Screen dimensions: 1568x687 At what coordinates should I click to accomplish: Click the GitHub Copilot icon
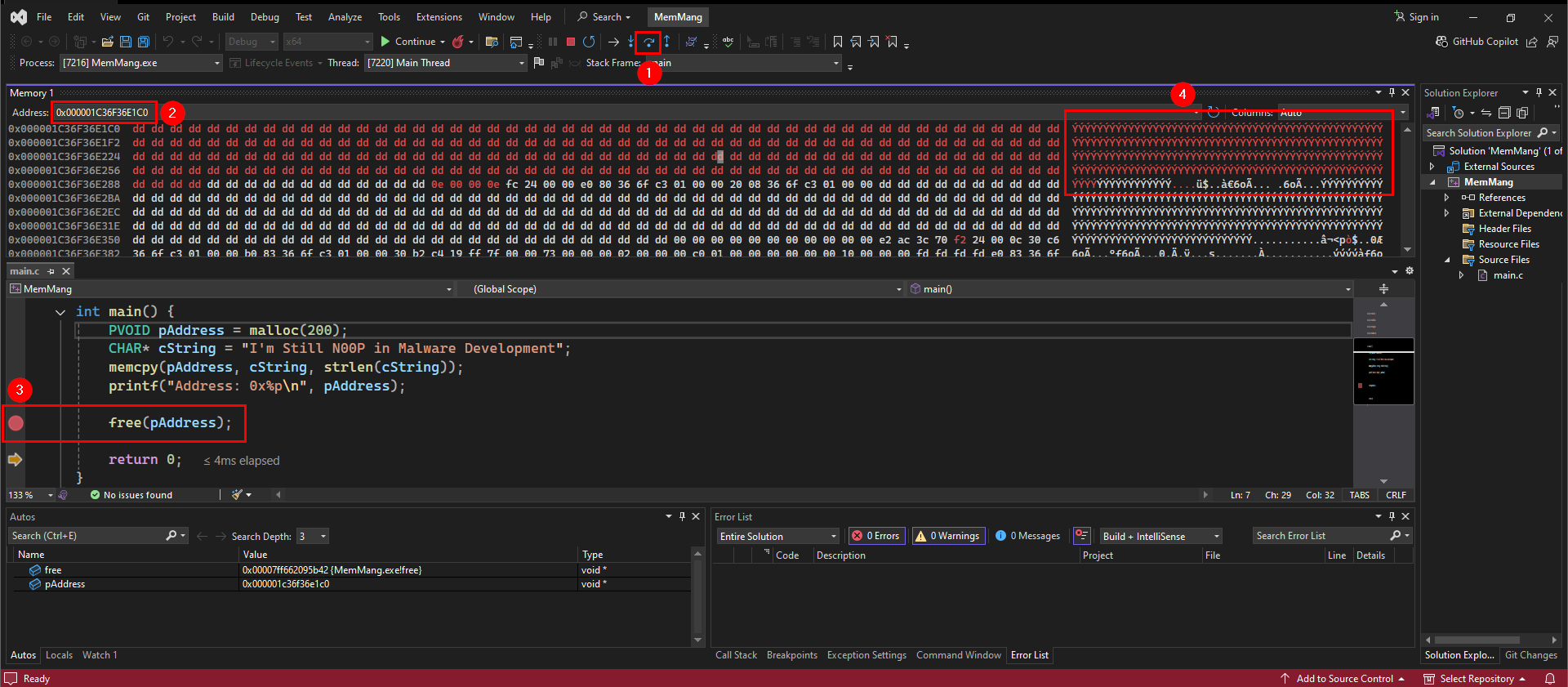coord(1441,42)
